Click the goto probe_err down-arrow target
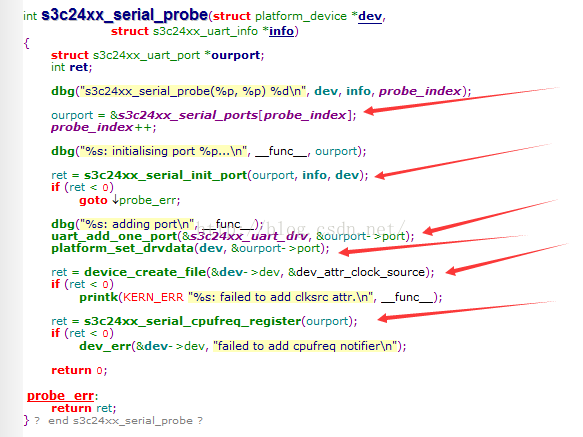 (x=146, y=200)
